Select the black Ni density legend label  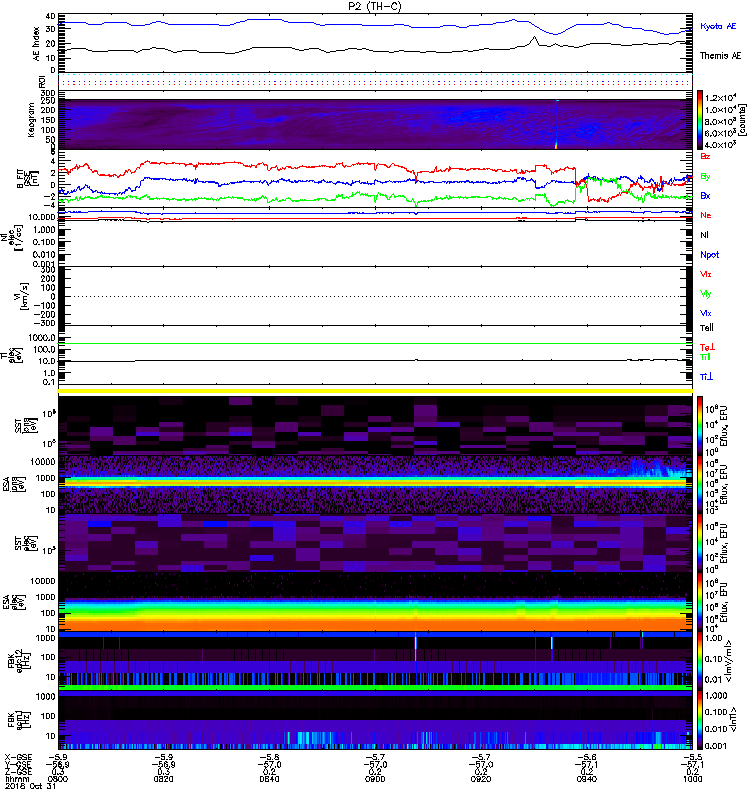click(x=704, y=235)
